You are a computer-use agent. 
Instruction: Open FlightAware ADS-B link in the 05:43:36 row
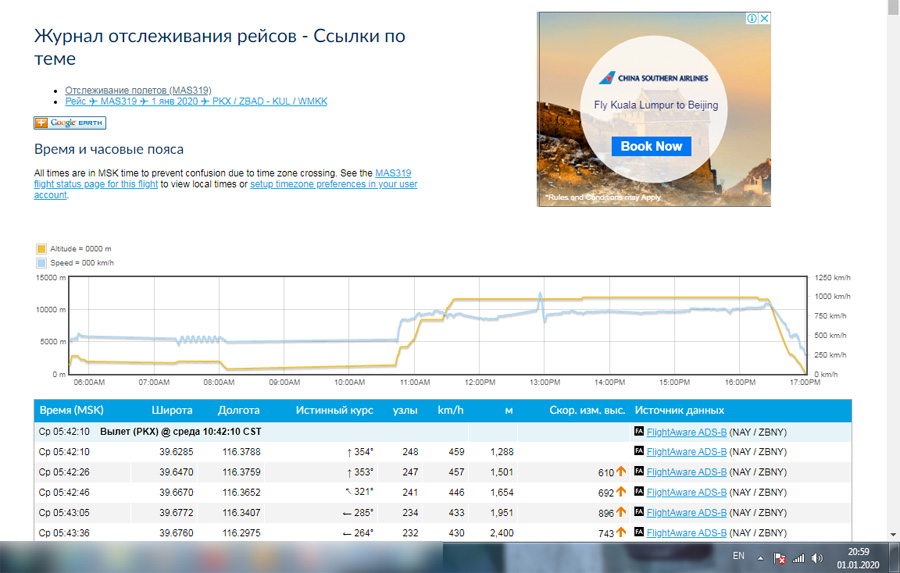coord(686,533)
